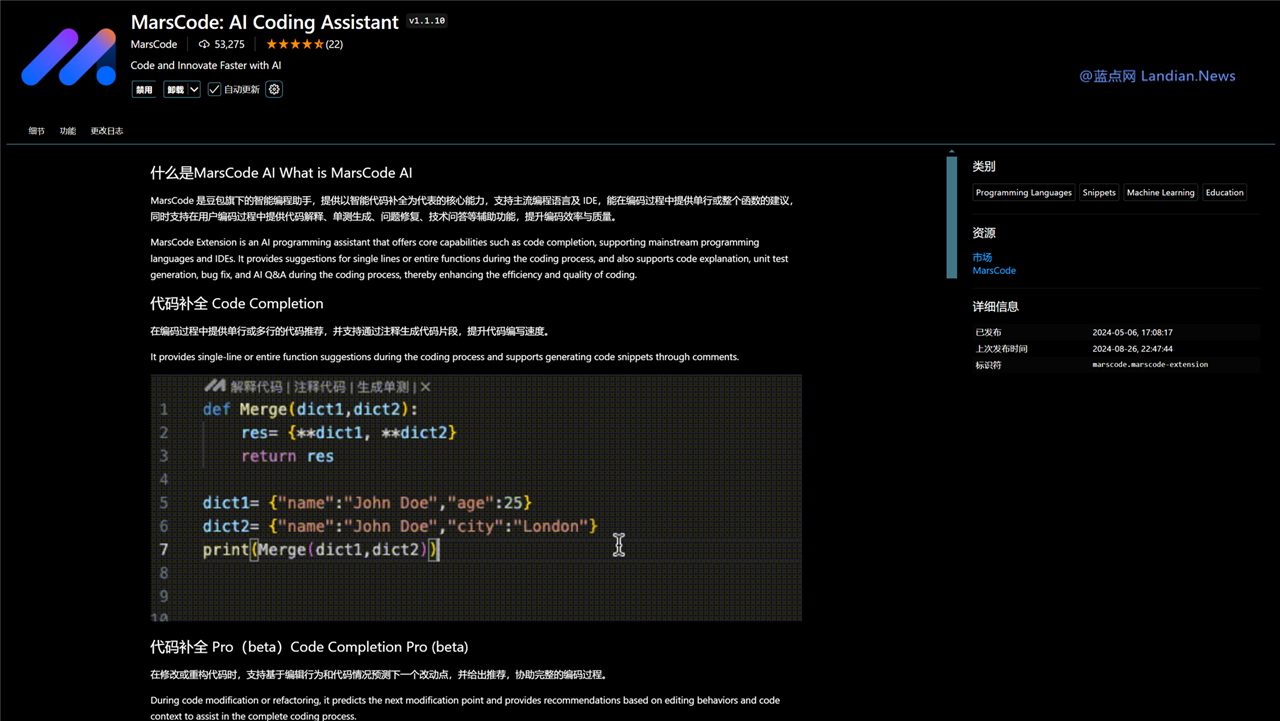Screen dimensions: 1280x721
Task: Select the Machine Learning category tag
Action: coord(1161,192)
